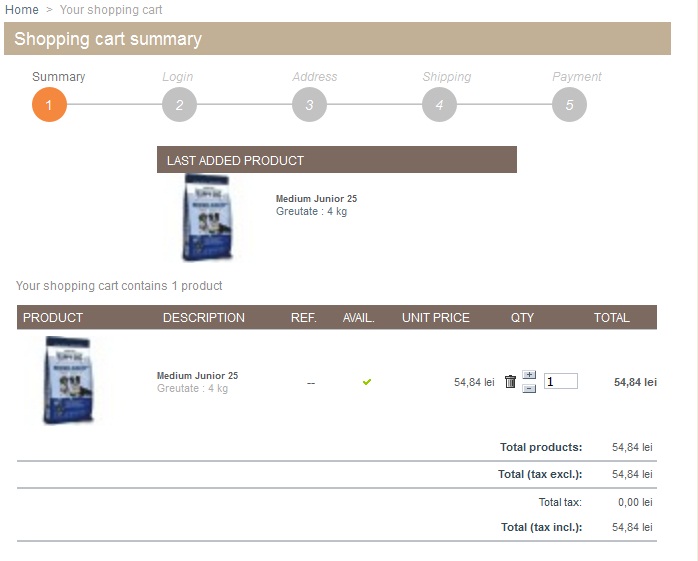Click the Address step label

click(x=315, y=77)
